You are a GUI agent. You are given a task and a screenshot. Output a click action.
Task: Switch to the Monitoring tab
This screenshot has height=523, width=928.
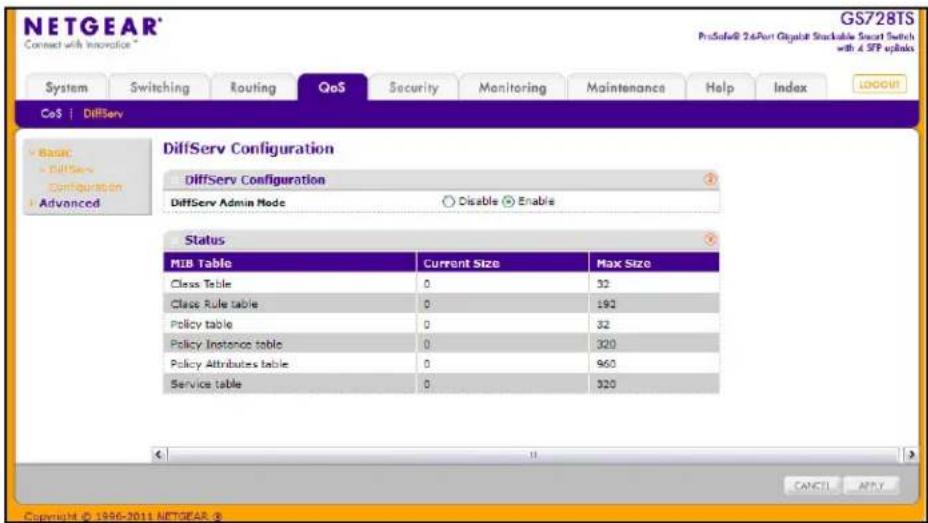click(513, 88)
